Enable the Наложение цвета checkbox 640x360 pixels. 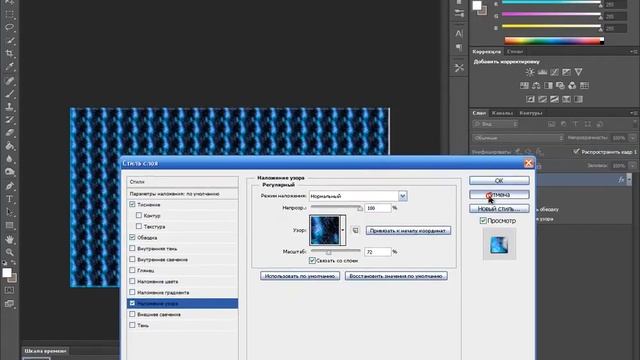pyautogui.click(x=132, y=281)
